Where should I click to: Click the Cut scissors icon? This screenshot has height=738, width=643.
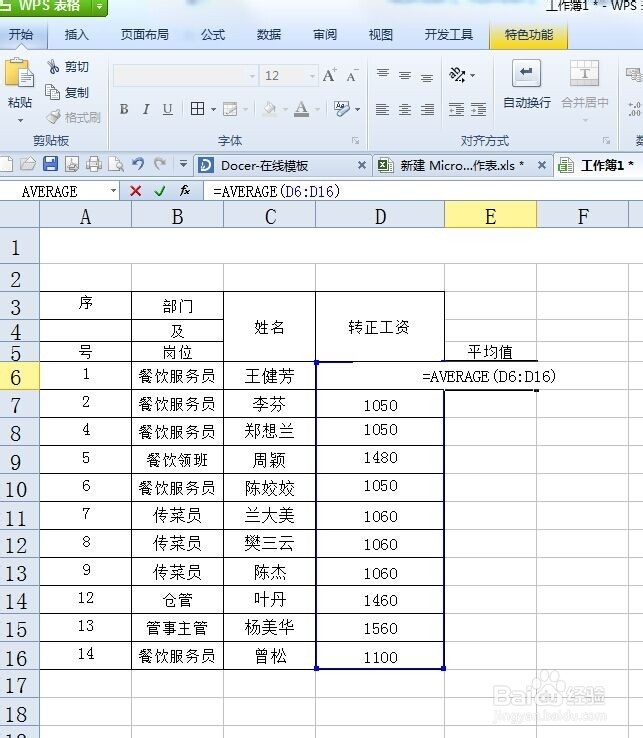click(x=53, y=66)
